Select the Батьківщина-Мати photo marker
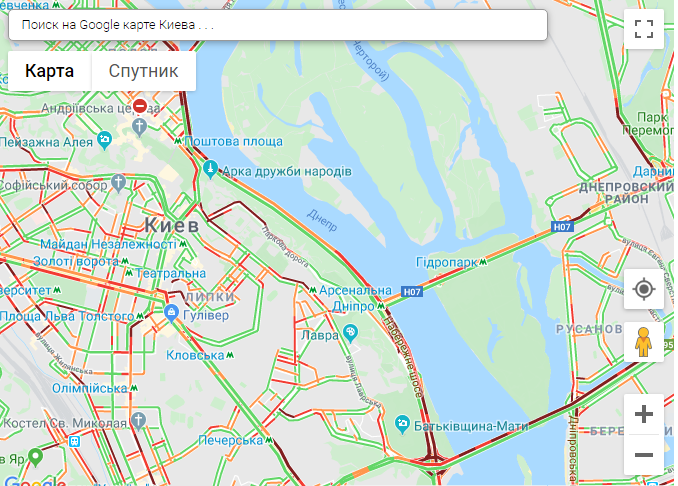The height and width of the screenshot is (486, 678). [x=403, y=425]
